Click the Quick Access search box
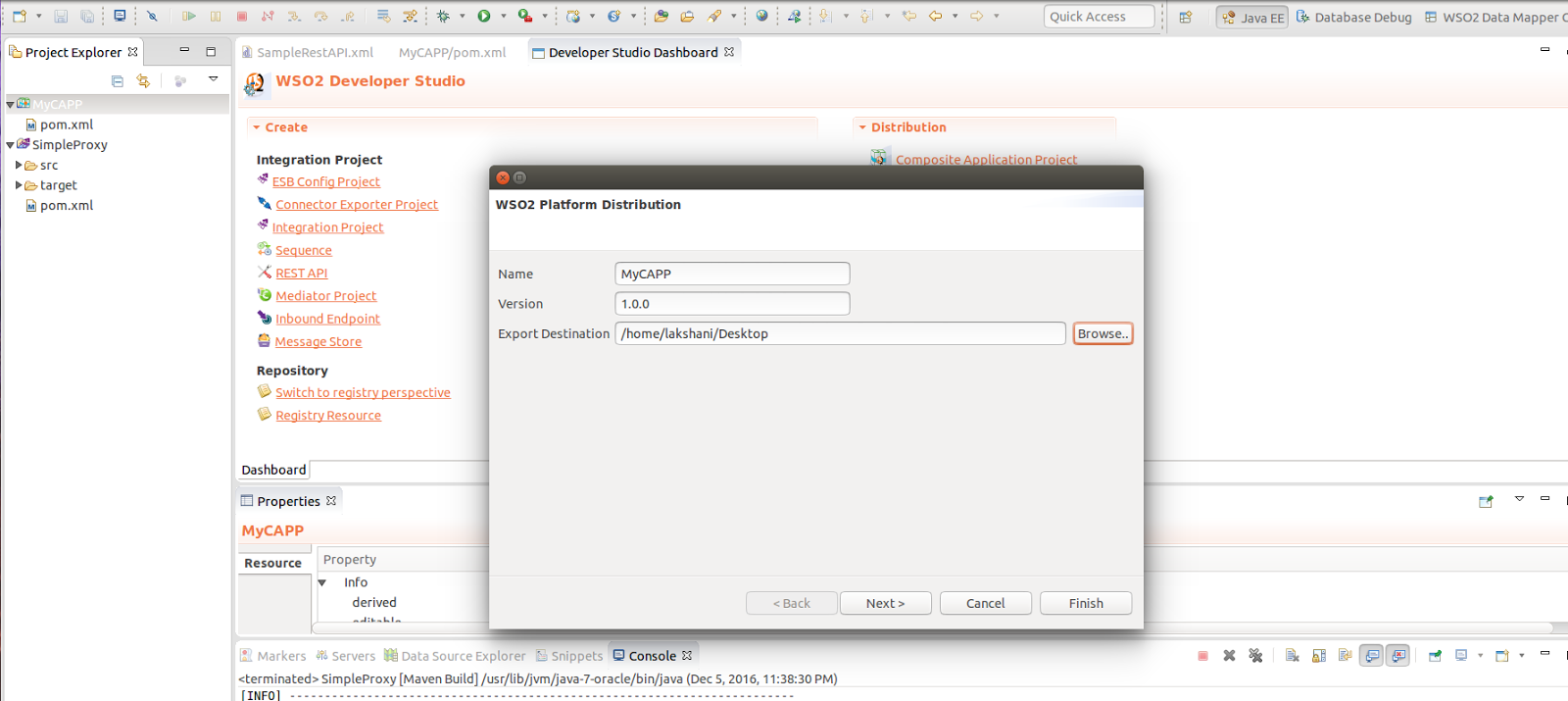 pos(1099,17)
